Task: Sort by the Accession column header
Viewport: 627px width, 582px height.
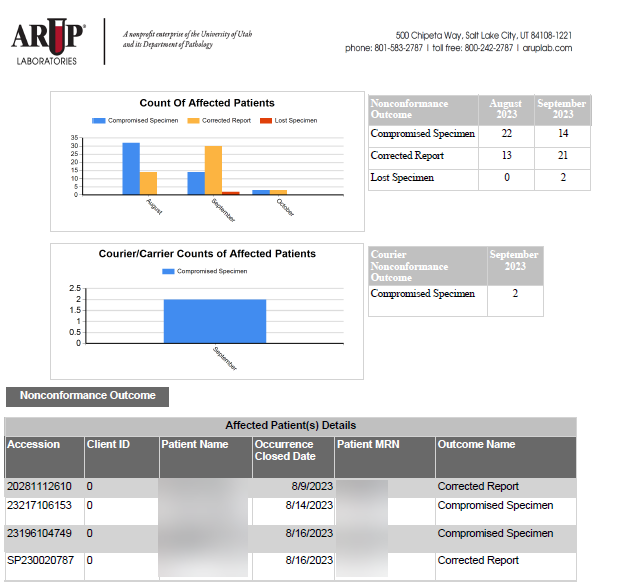Action: [x=34, y=445]
